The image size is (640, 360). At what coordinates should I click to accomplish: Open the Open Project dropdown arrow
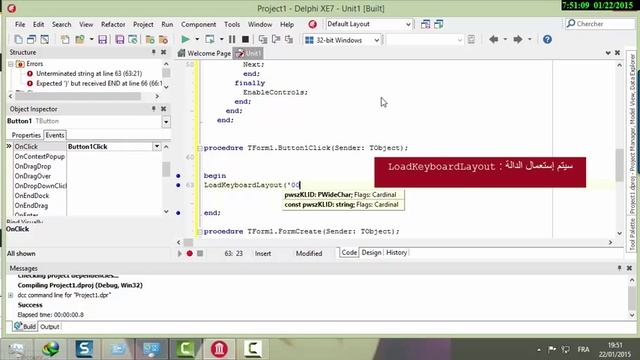(x=91, y=40)
